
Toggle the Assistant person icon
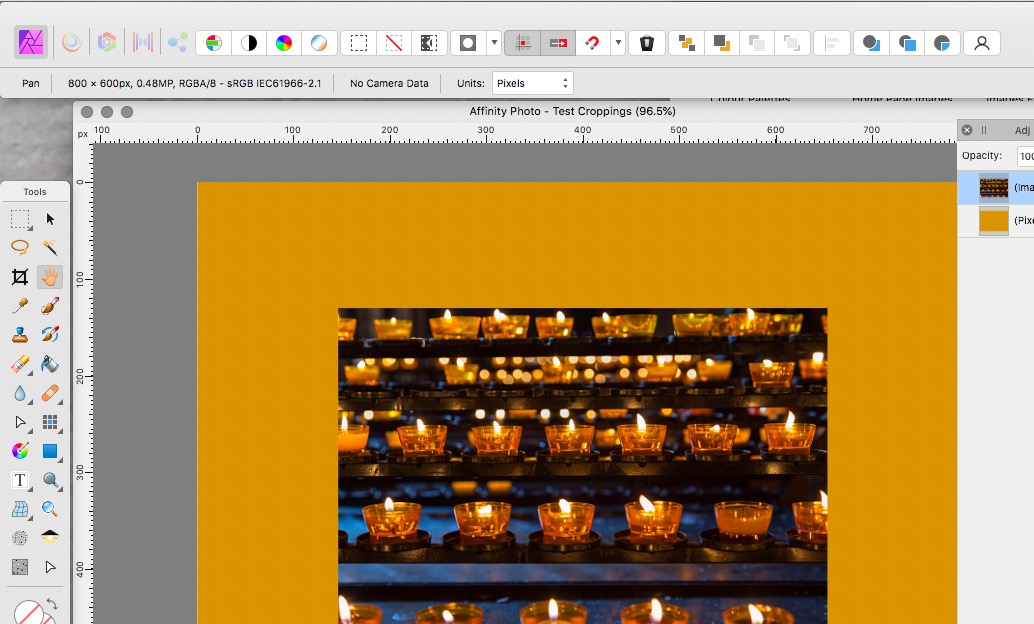[981, 42]
